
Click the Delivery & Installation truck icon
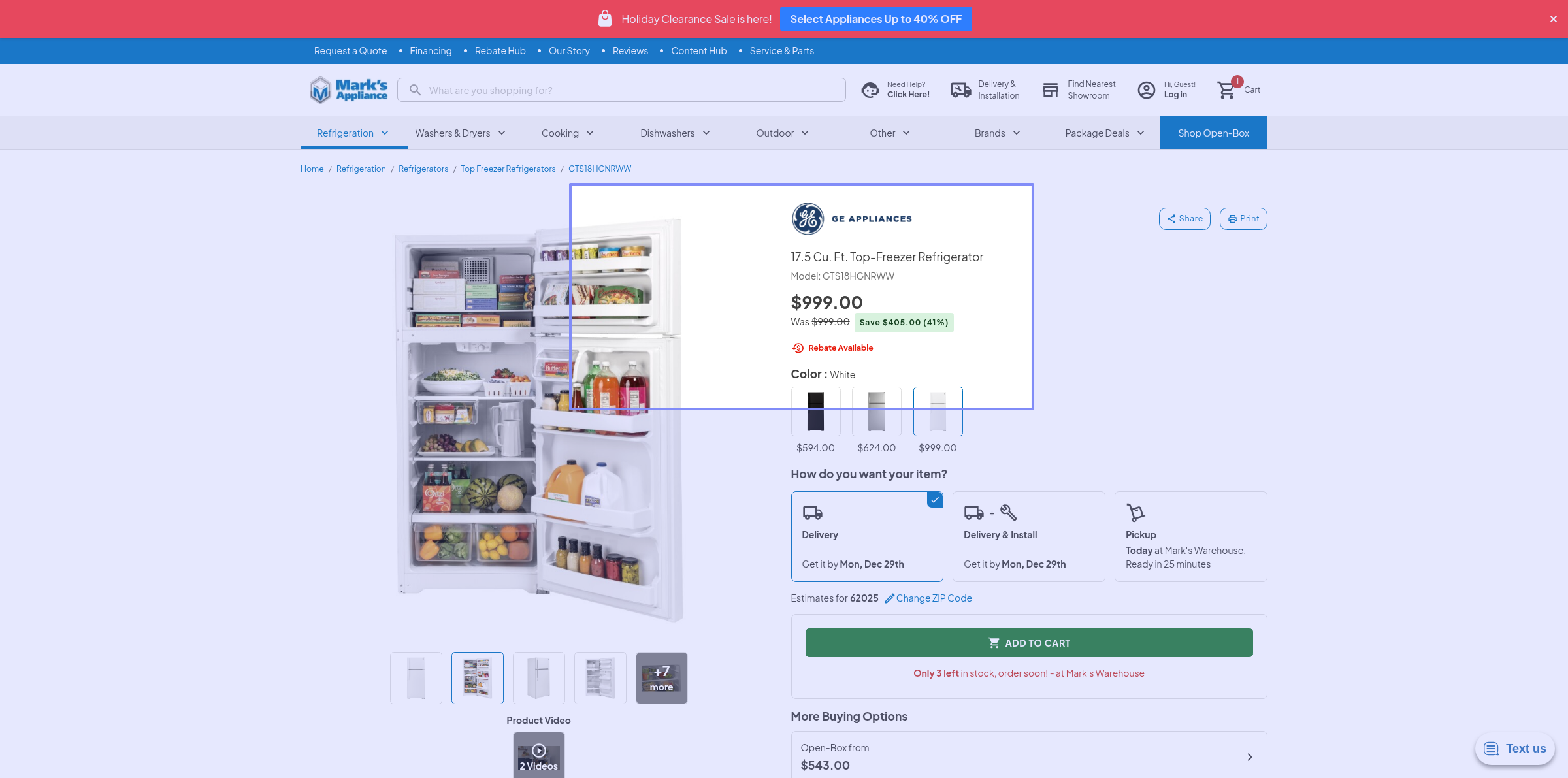pos(960,90)
